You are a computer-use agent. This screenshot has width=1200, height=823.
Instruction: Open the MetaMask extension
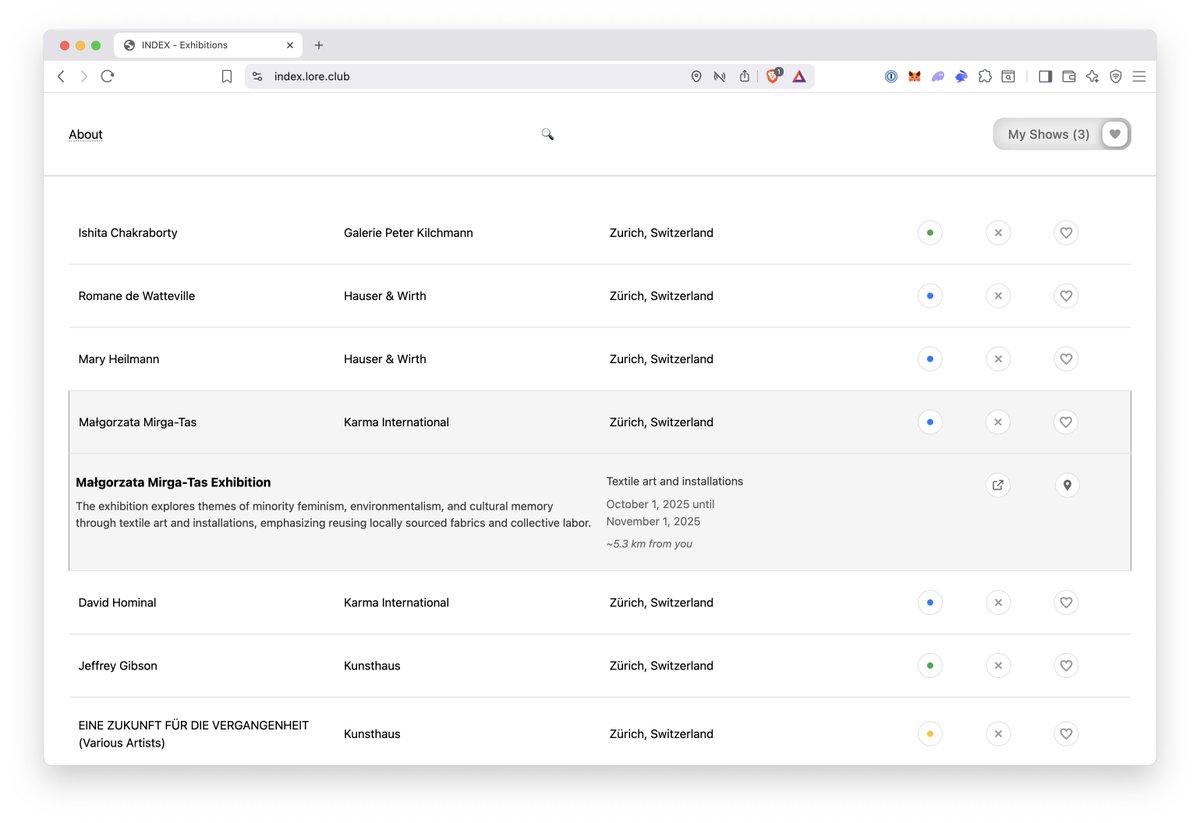tap(913, 76)
